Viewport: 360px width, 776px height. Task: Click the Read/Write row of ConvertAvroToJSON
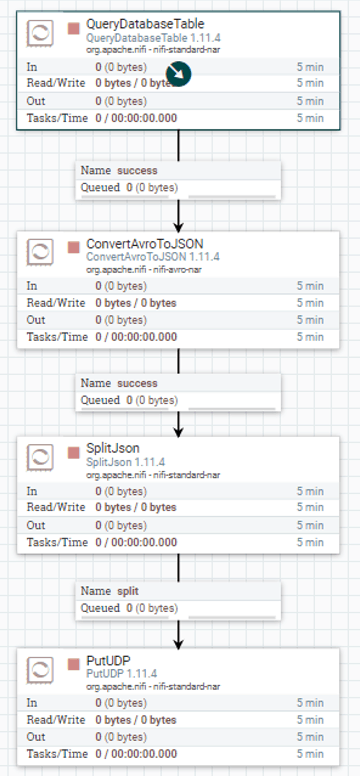pos(178,303)
